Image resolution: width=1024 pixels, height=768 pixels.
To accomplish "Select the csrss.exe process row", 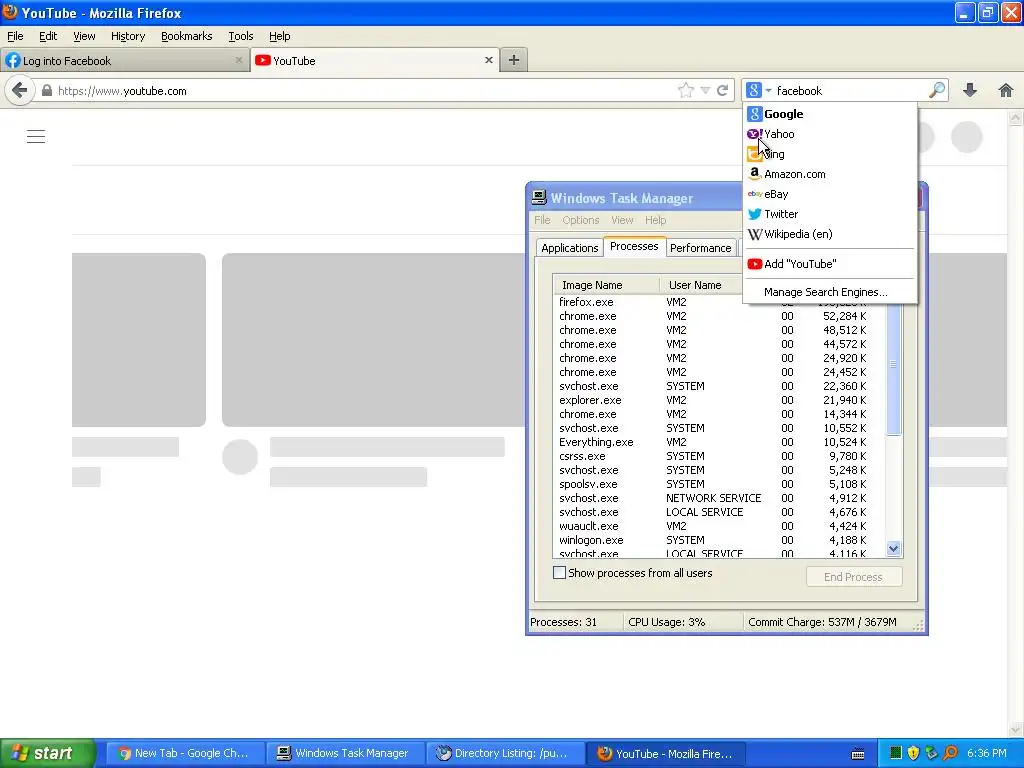I will (x=718, y=456).
